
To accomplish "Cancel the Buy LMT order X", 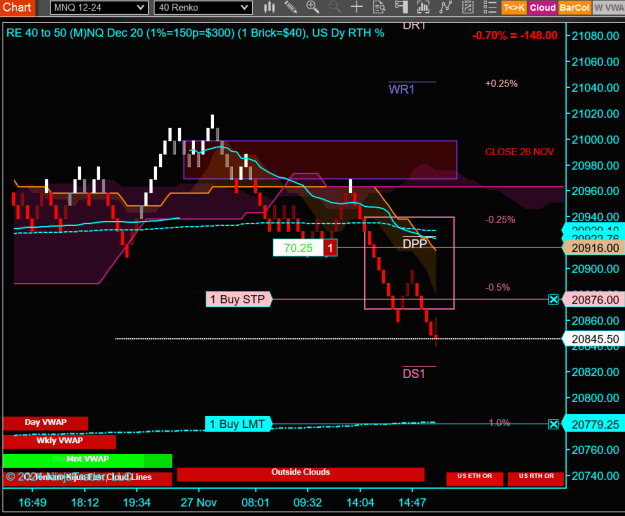I will pos(553,424).
